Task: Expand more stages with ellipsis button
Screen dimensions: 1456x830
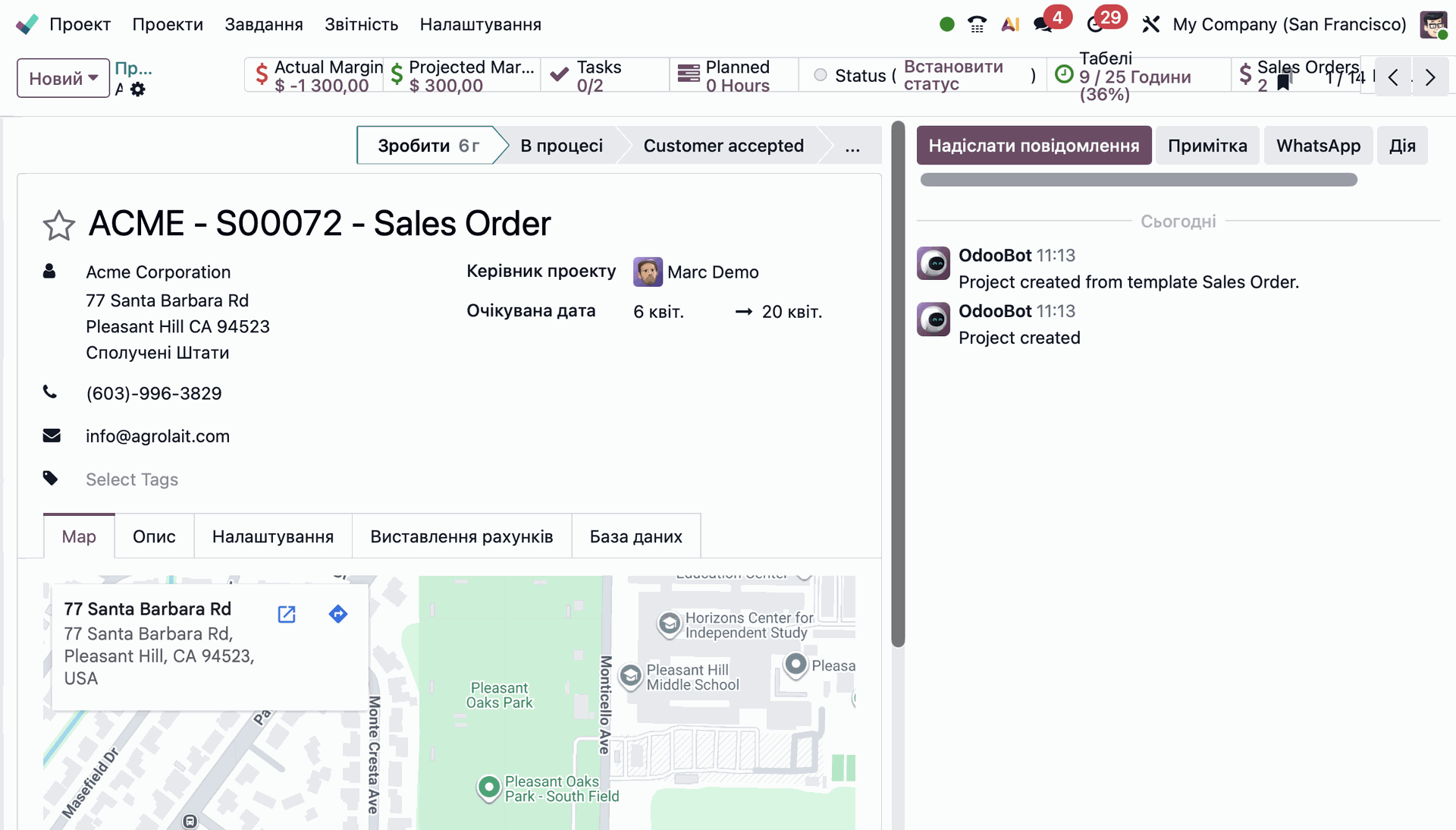Action: point(852,146)
